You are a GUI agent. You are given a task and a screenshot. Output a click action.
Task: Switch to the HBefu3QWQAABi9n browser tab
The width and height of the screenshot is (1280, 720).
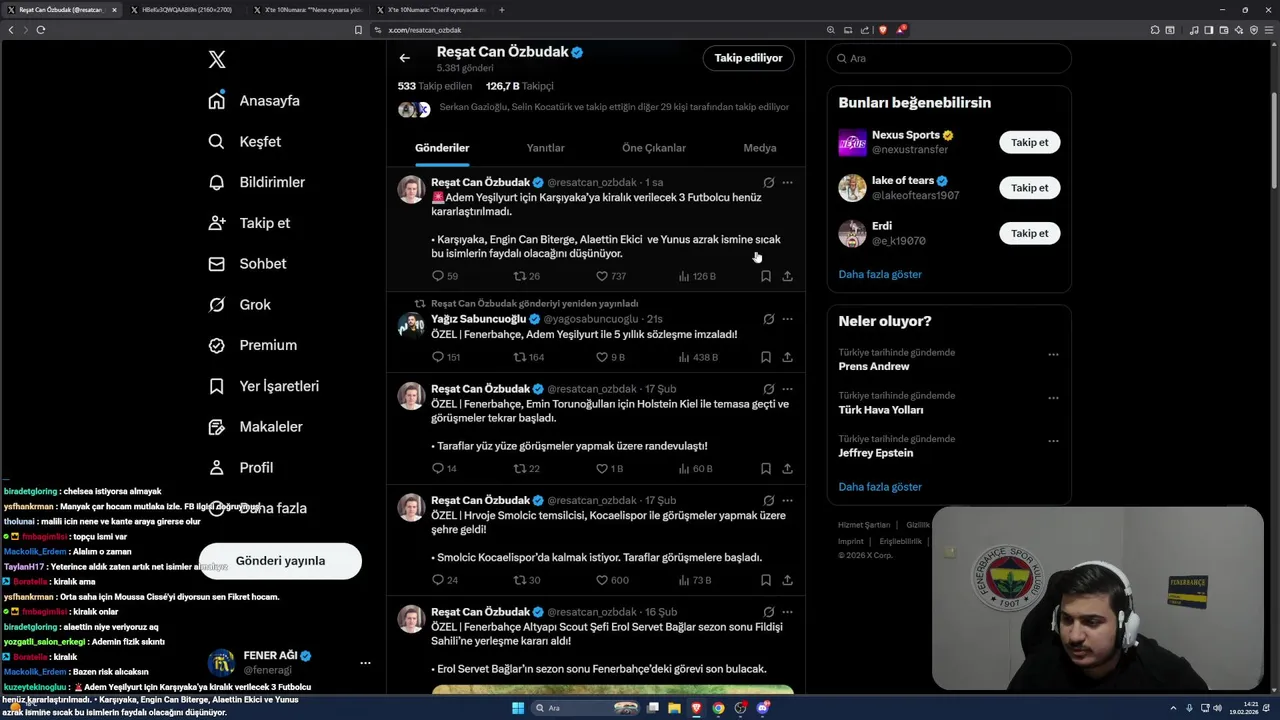186,10
